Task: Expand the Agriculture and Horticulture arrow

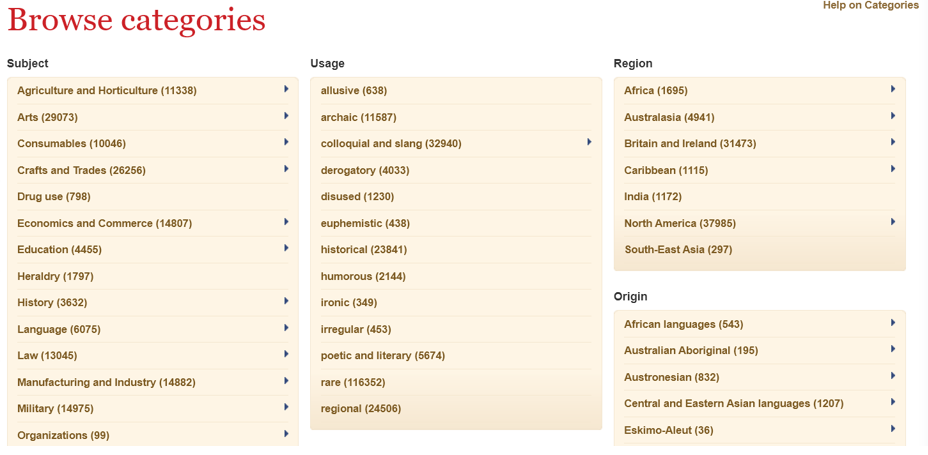Action: 286,89
